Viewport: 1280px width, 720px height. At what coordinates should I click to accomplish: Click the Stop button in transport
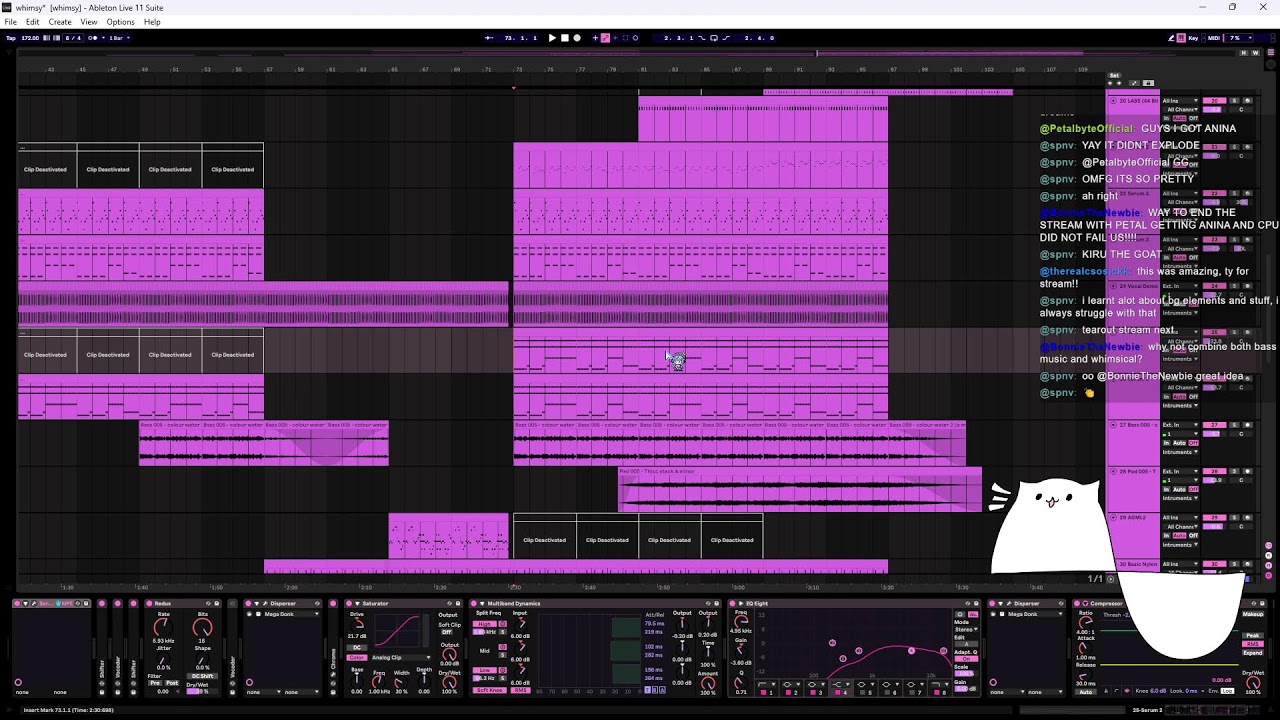(565, 38)
